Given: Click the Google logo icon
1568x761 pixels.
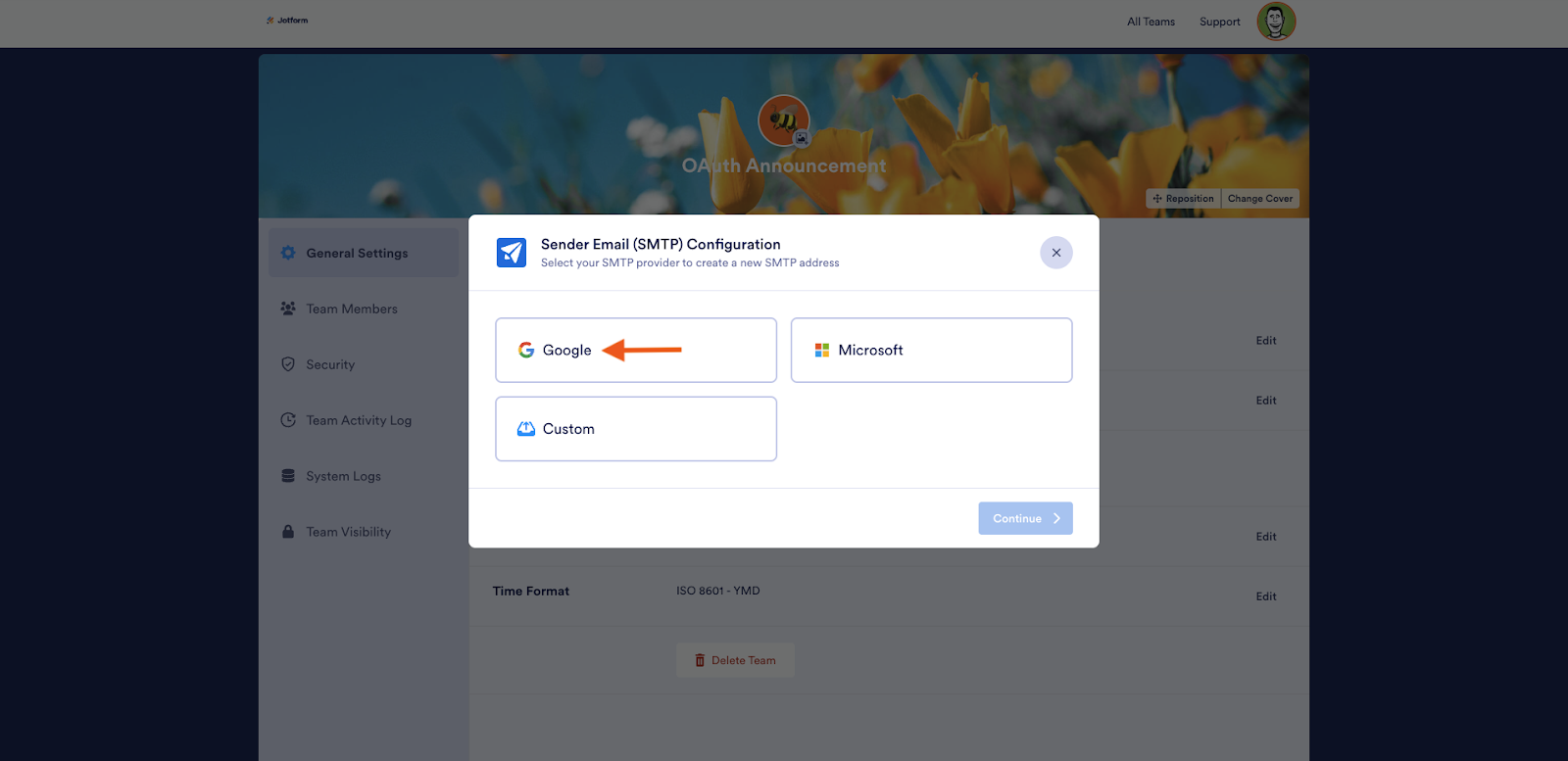Looking at the screenshot, I should pyautogui.click(x=526, y=350).
